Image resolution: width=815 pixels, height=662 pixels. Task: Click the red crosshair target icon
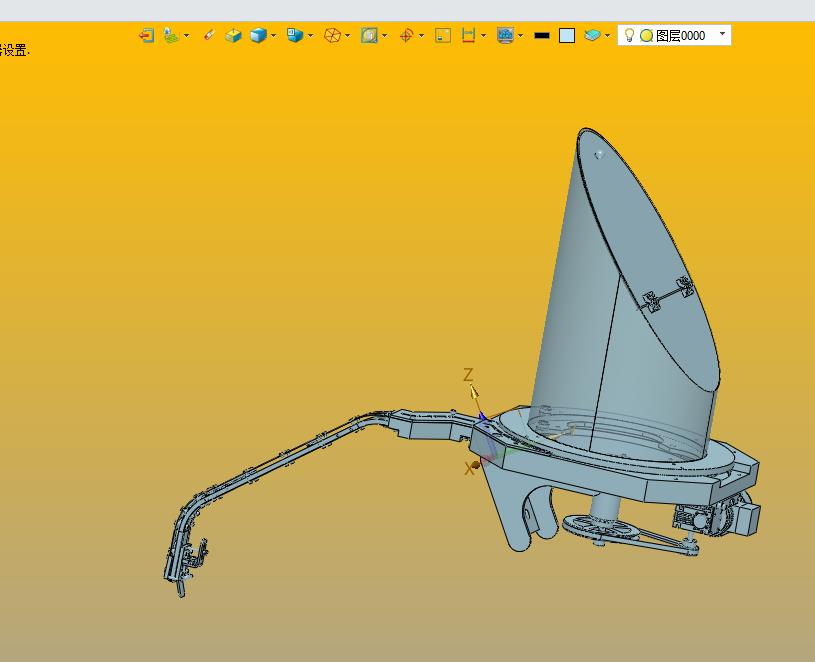click(406, 35)
